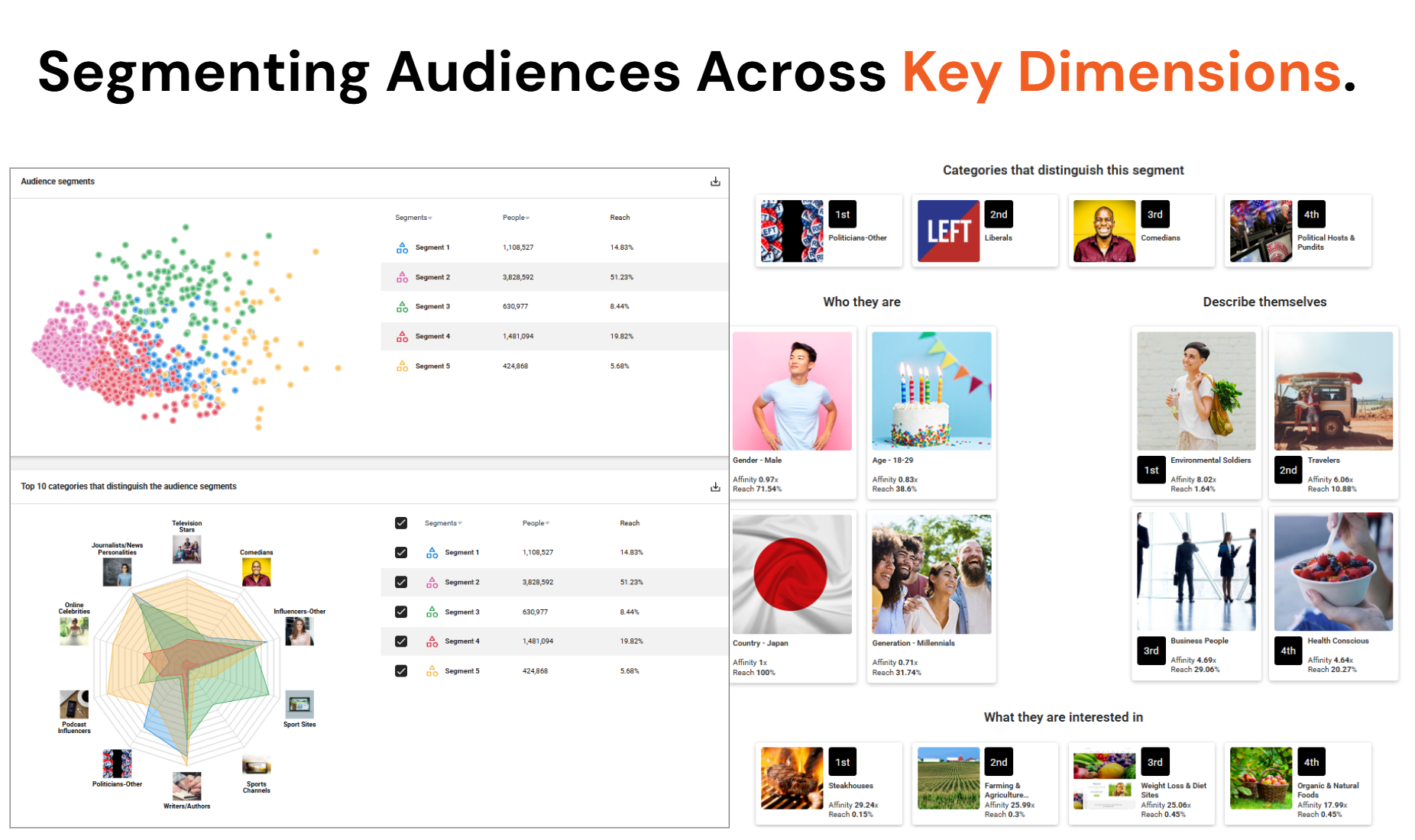Click the Reach header in Audience segments table
Image resolution: width=1415 pixels, height=840 pixels.
click(620, 218)
